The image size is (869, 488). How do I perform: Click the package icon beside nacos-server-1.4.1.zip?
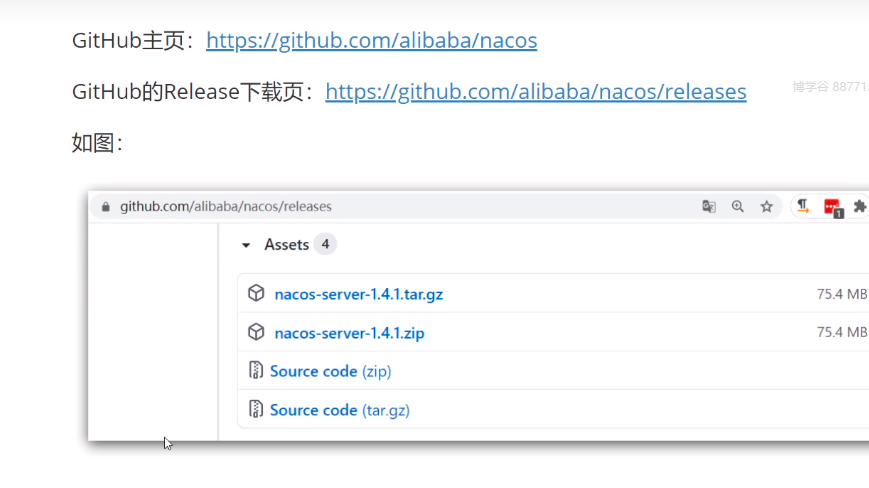(256, 332)
